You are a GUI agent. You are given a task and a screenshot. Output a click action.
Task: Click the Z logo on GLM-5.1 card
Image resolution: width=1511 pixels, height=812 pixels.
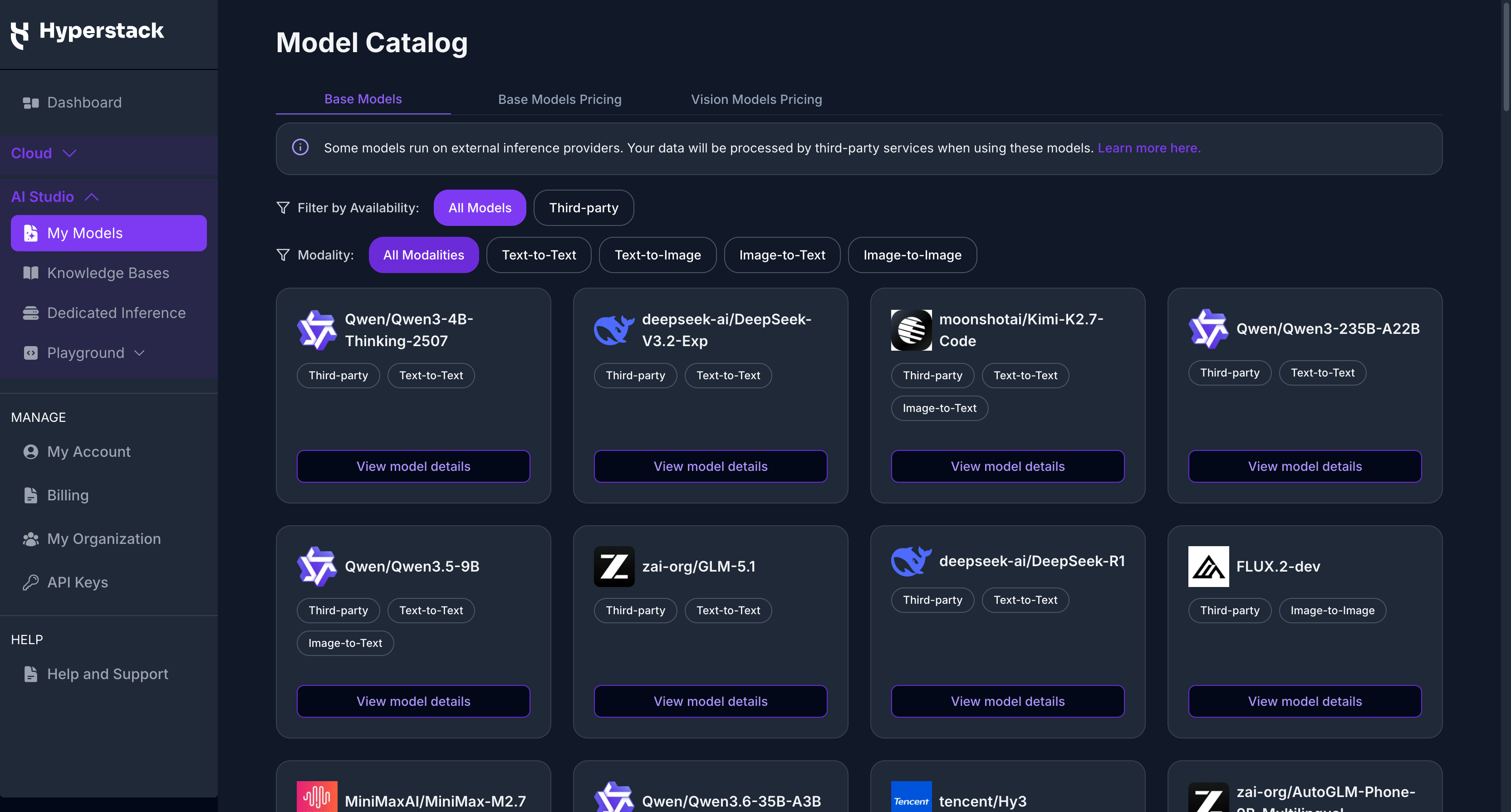tap(614, 566)
